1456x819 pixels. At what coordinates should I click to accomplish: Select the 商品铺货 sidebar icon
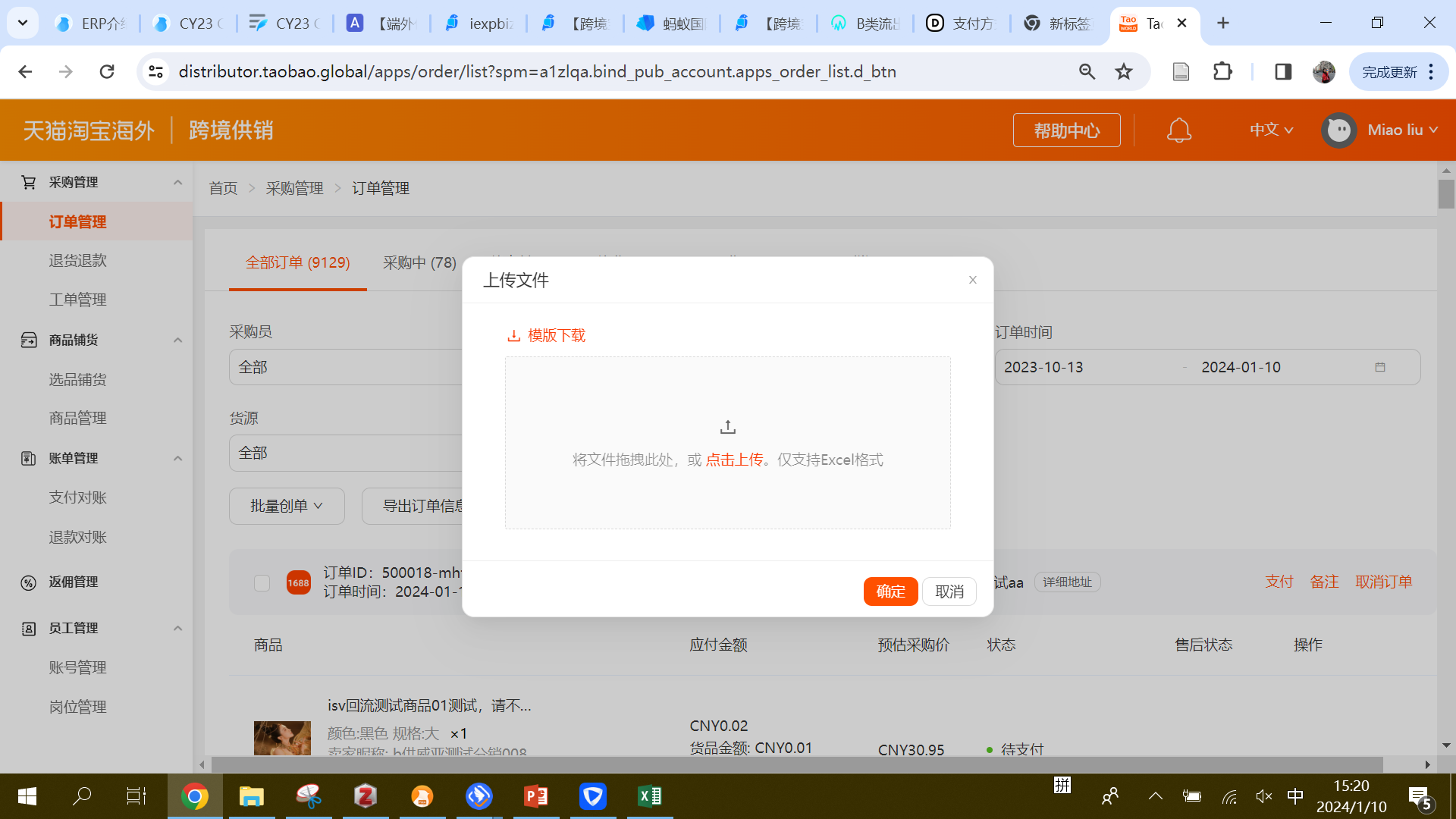click(28, 340)
